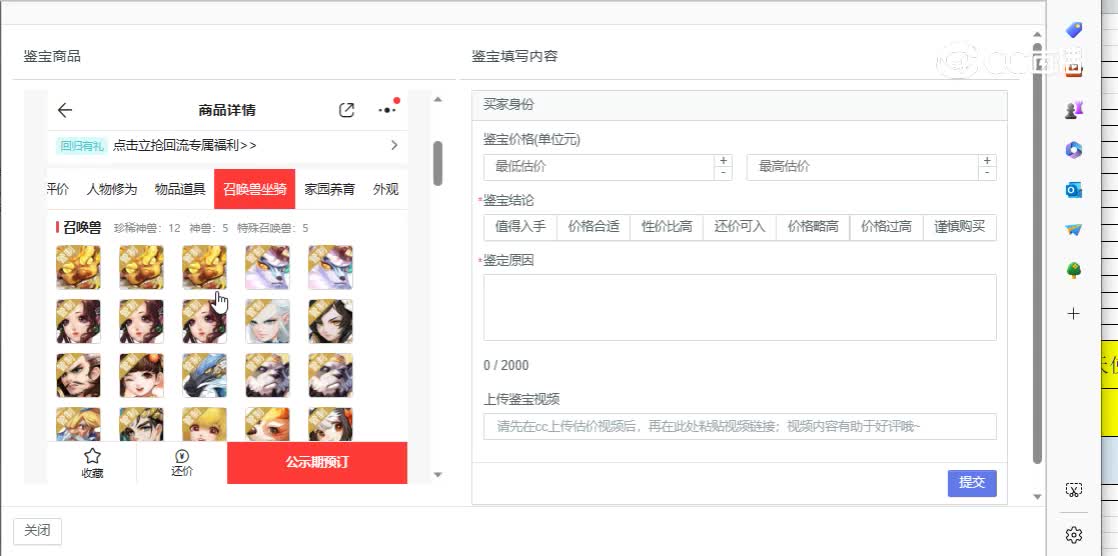Tap the 还价 yen icon

pos(182,456)
